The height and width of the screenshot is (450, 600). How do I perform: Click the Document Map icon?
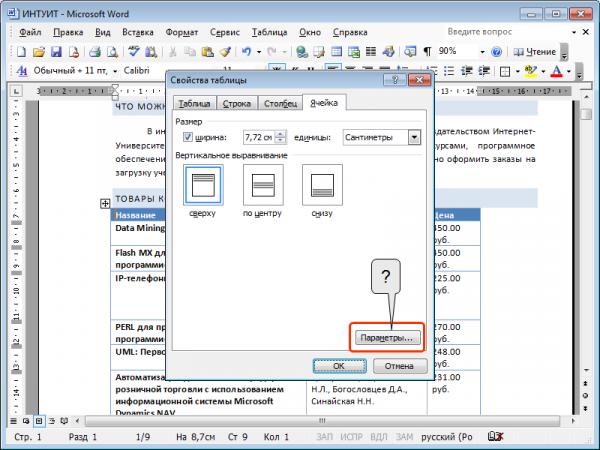click(410, 52)
